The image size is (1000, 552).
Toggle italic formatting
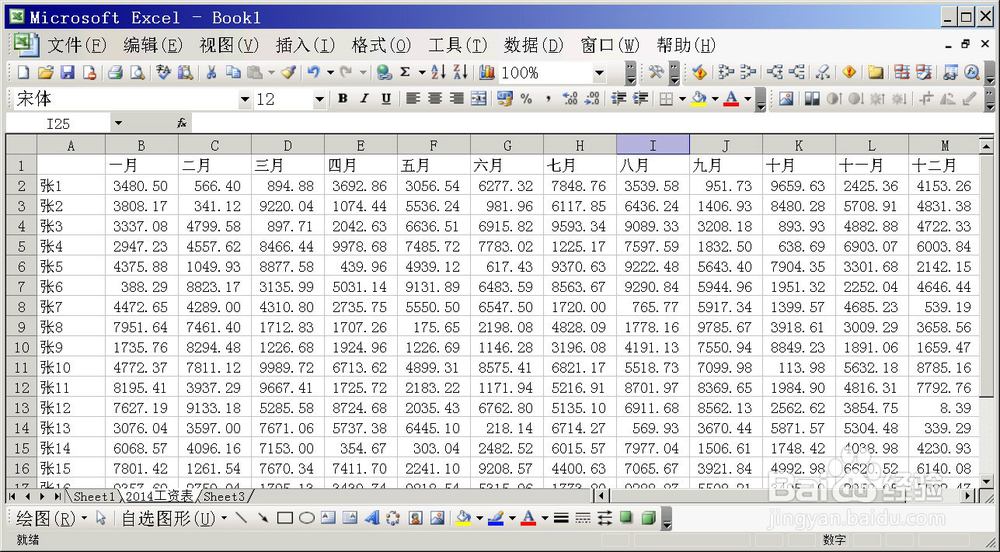click(364, 98)
